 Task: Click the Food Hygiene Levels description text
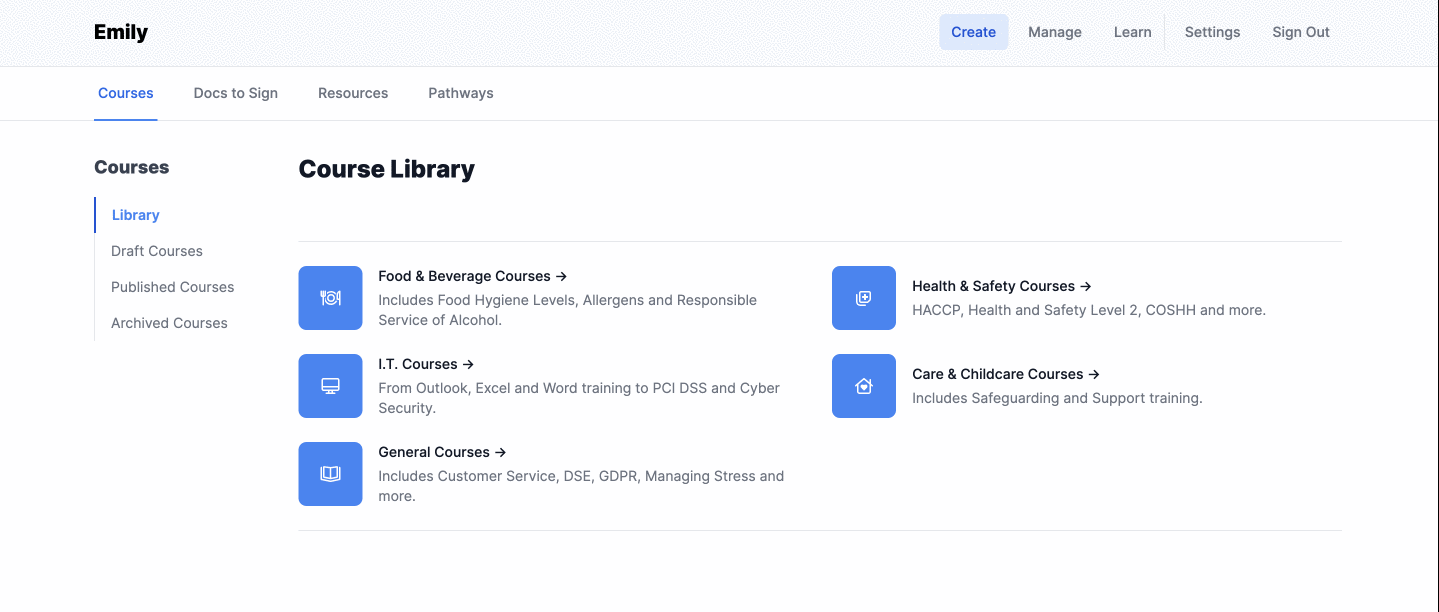tap(568, 310)
